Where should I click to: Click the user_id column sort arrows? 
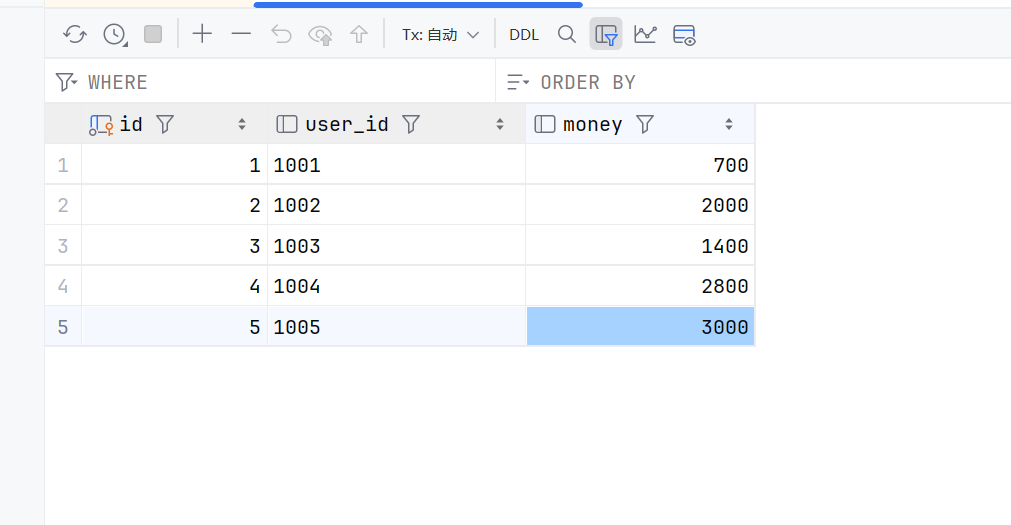(500, 124)
